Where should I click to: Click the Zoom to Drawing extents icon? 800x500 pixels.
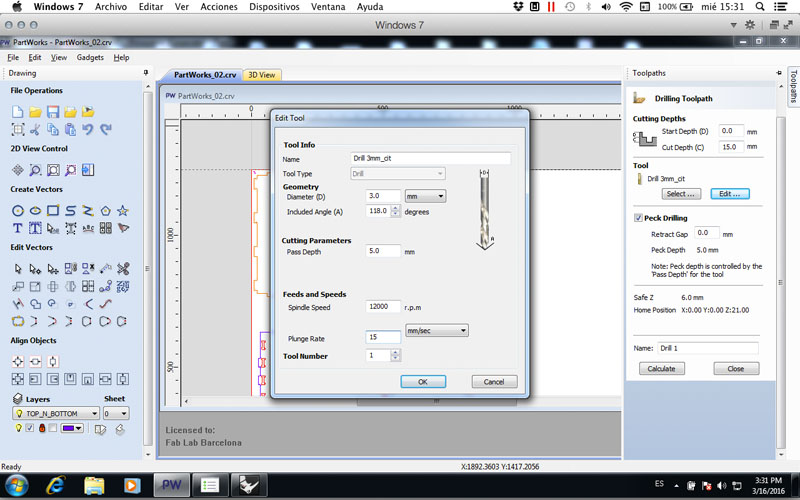pyautogui.click(x=53, y=170)
